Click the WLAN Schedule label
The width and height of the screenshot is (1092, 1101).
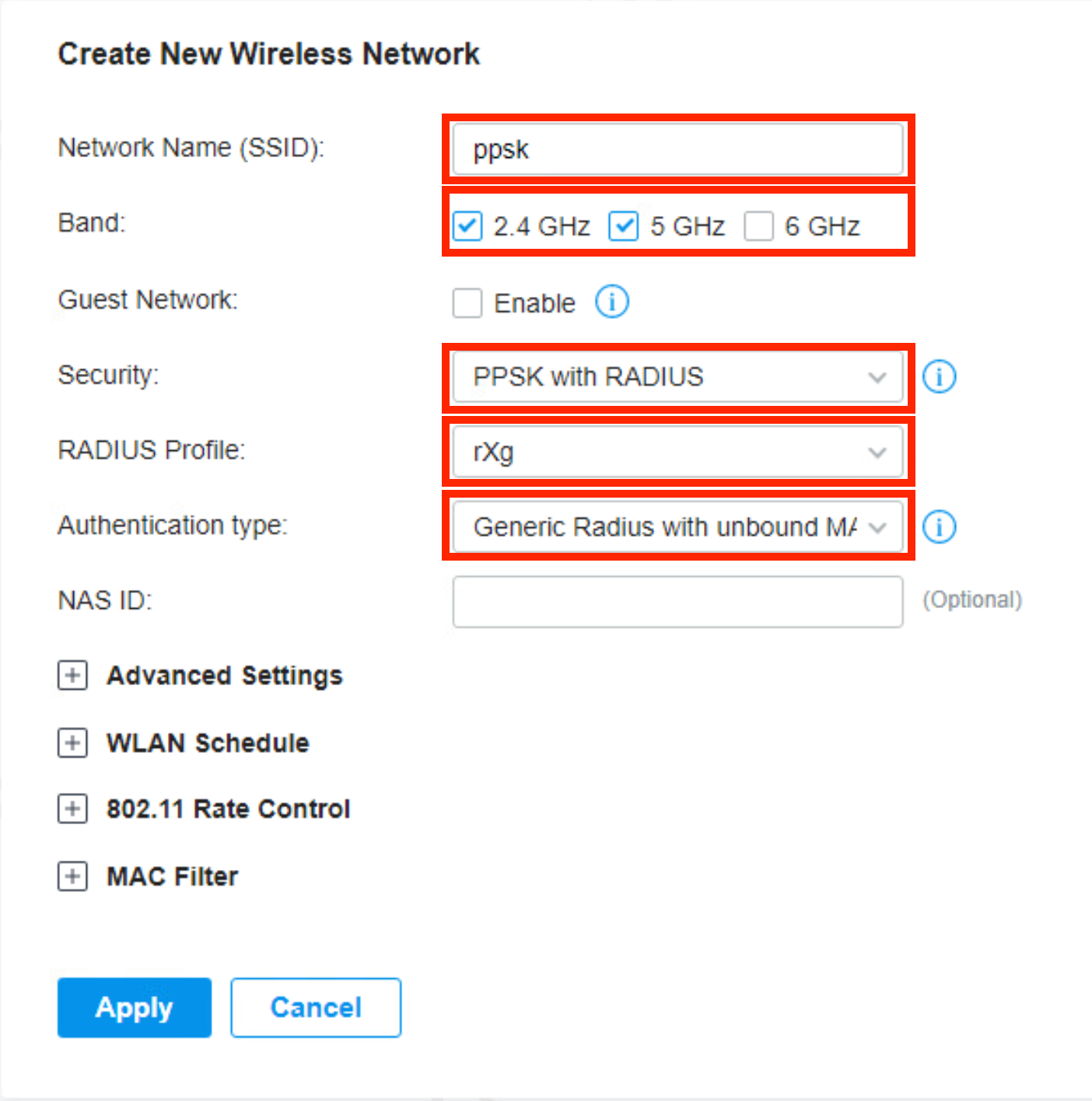point(208,743)
